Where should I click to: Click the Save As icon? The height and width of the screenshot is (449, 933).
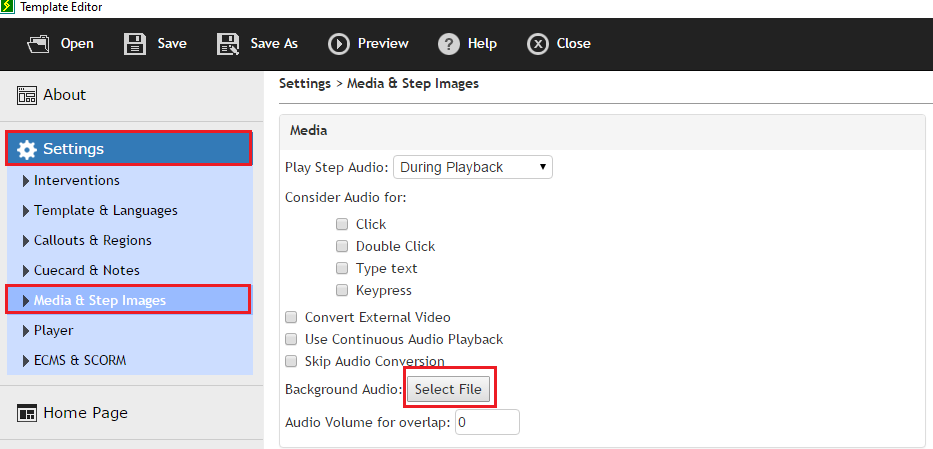tap(228, 43)
